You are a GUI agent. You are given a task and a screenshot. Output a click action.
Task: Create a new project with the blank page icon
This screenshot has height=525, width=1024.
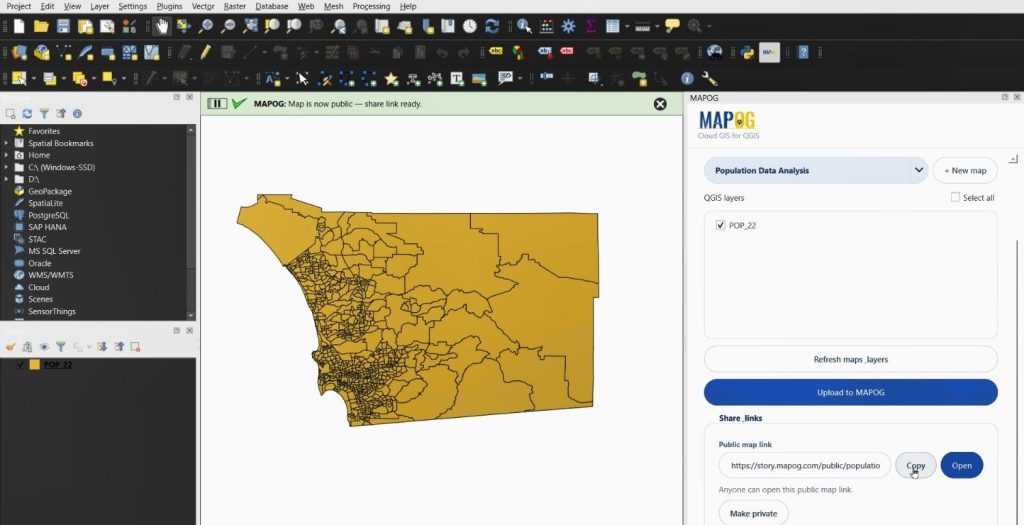[x=20, y=26]
